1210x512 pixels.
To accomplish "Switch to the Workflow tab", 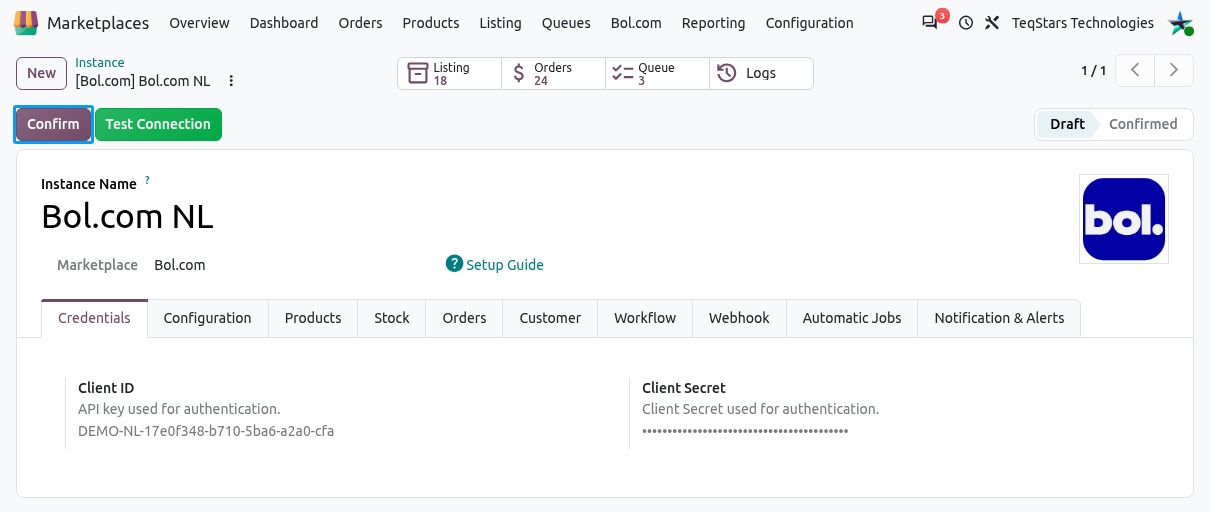I will [x=645, y=318].
